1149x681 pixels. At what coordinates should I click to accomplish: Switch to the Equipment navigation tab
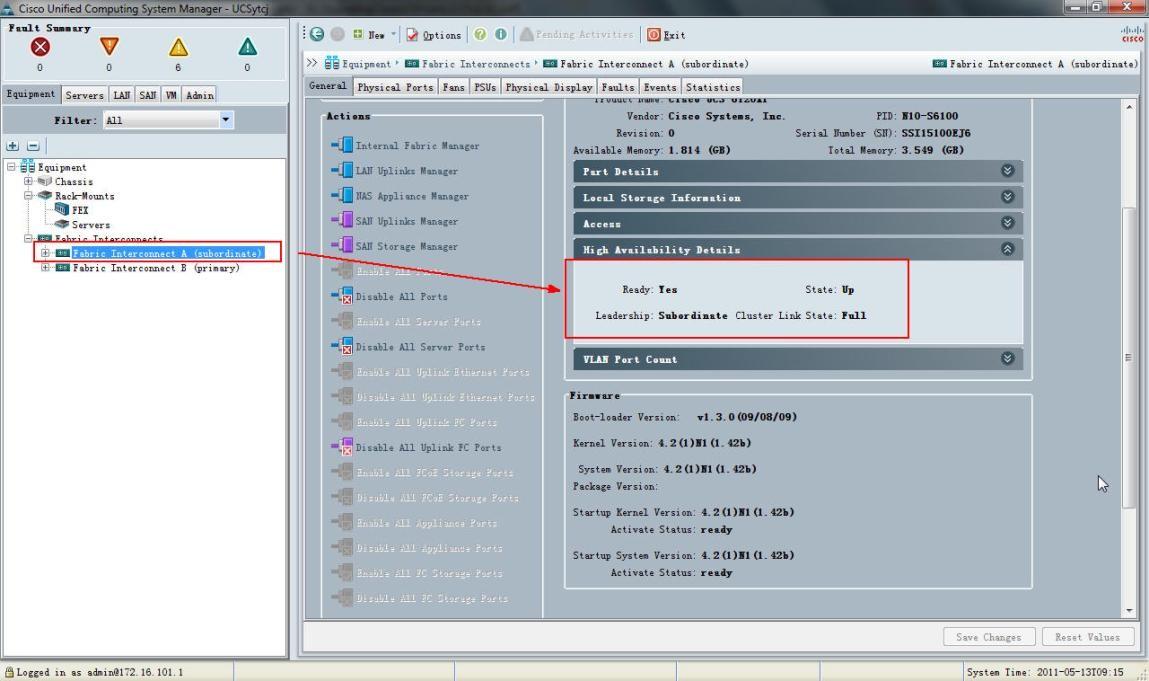click(31, 94)
